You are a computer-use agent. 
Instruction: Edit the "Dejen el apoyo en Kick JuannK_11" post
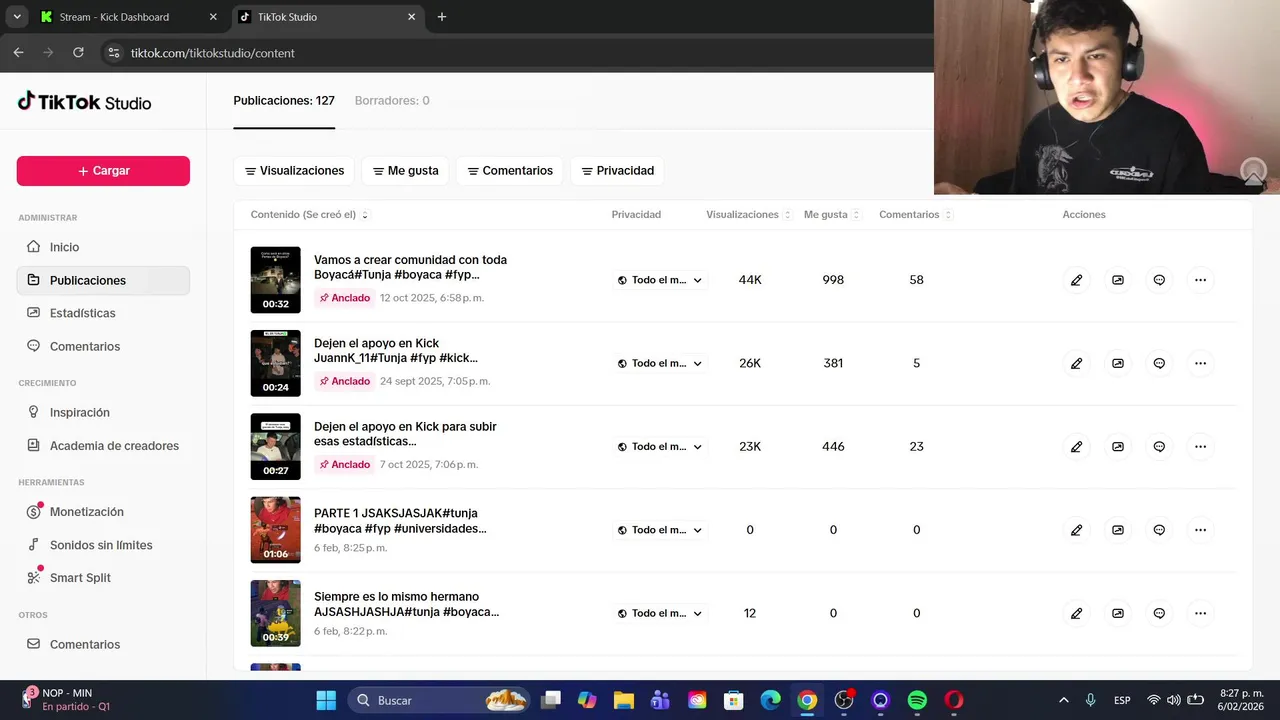pos(1076,363)
